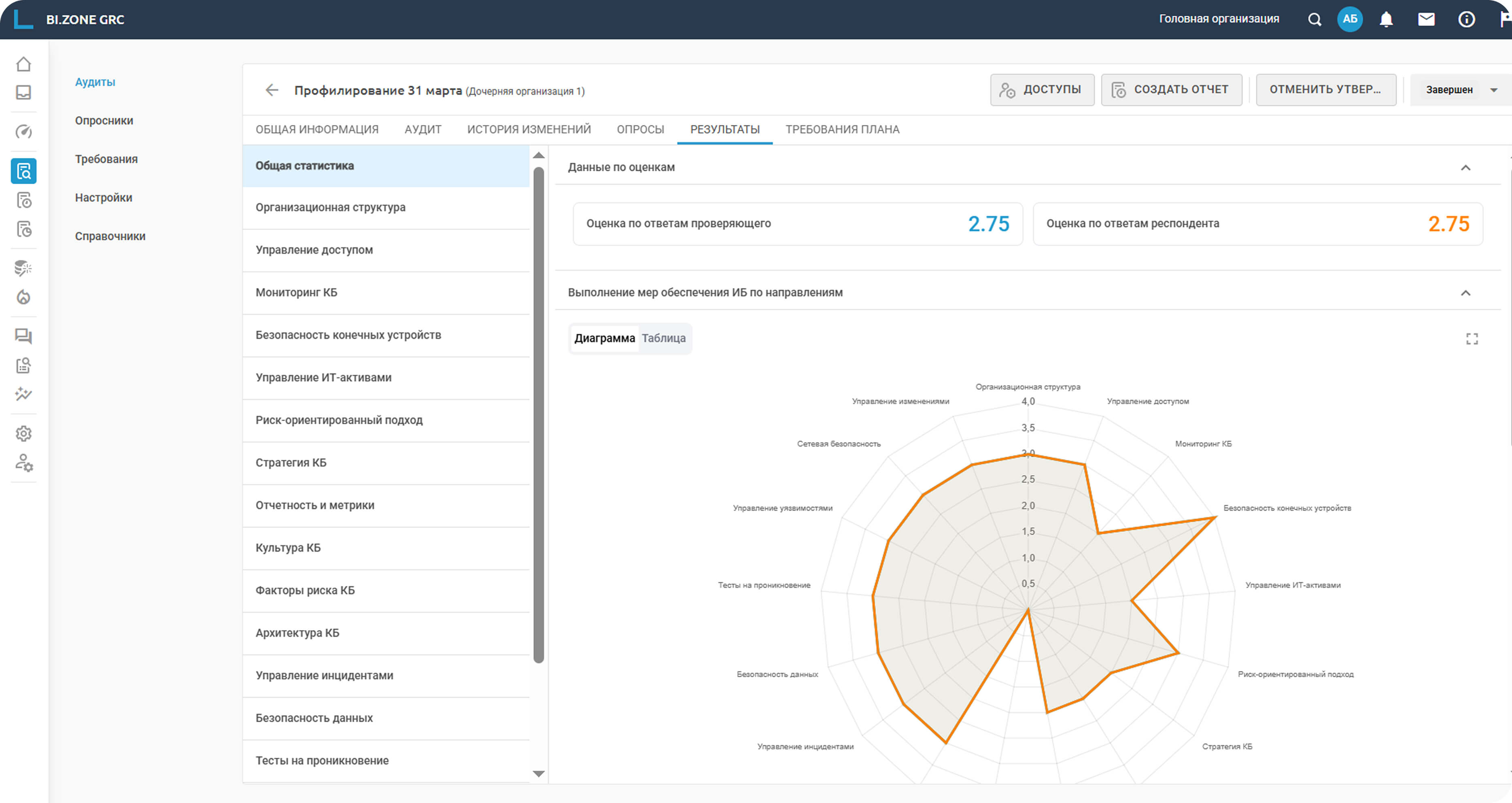Click the Создать отчет button
The image size is (1512, 803).
click(x=1172, y=90)
